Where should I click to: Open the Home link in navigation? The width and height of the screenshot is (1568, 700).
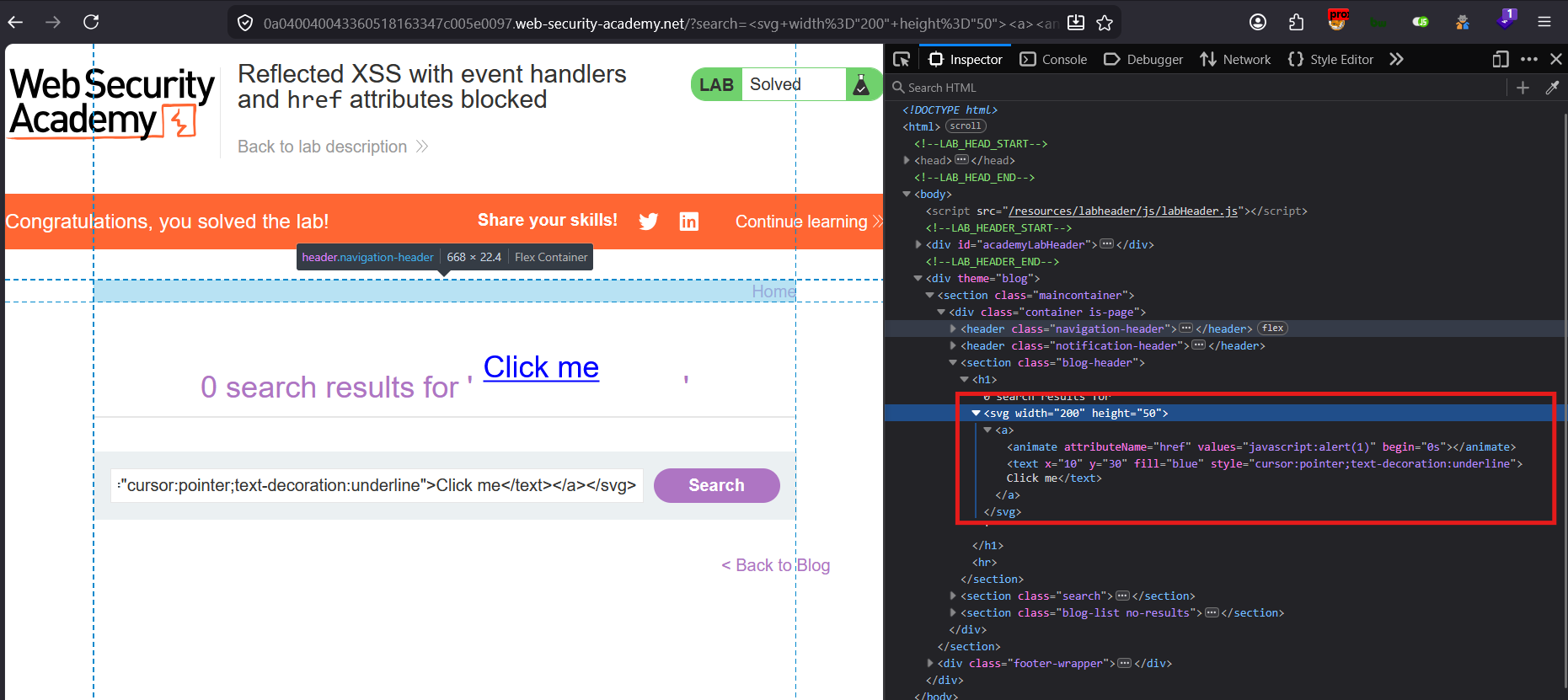(773, 291)
